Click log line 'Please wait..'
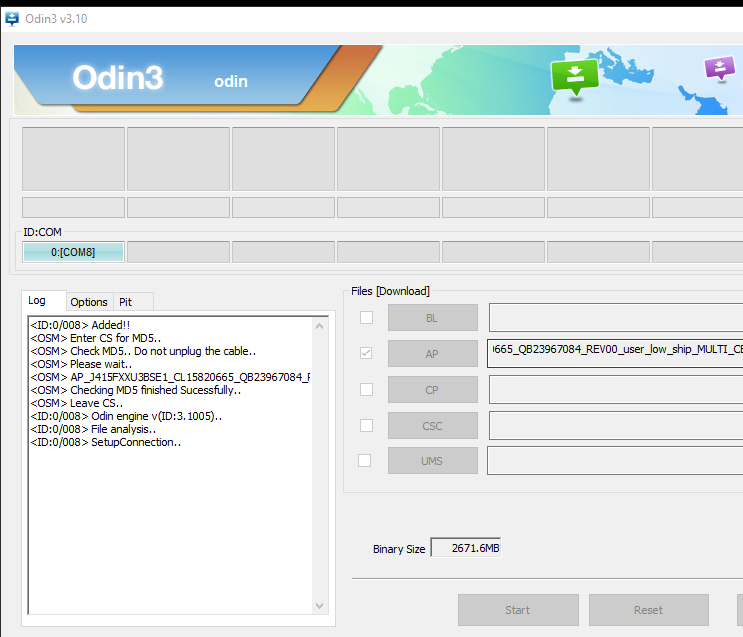This screenshot has width=743, height=637. tap(81, 364)
